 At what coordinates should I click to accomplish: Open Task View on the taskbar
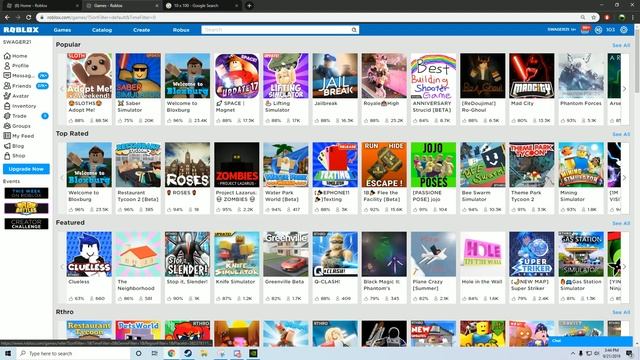pyautogui.click(x=155, y=353)
